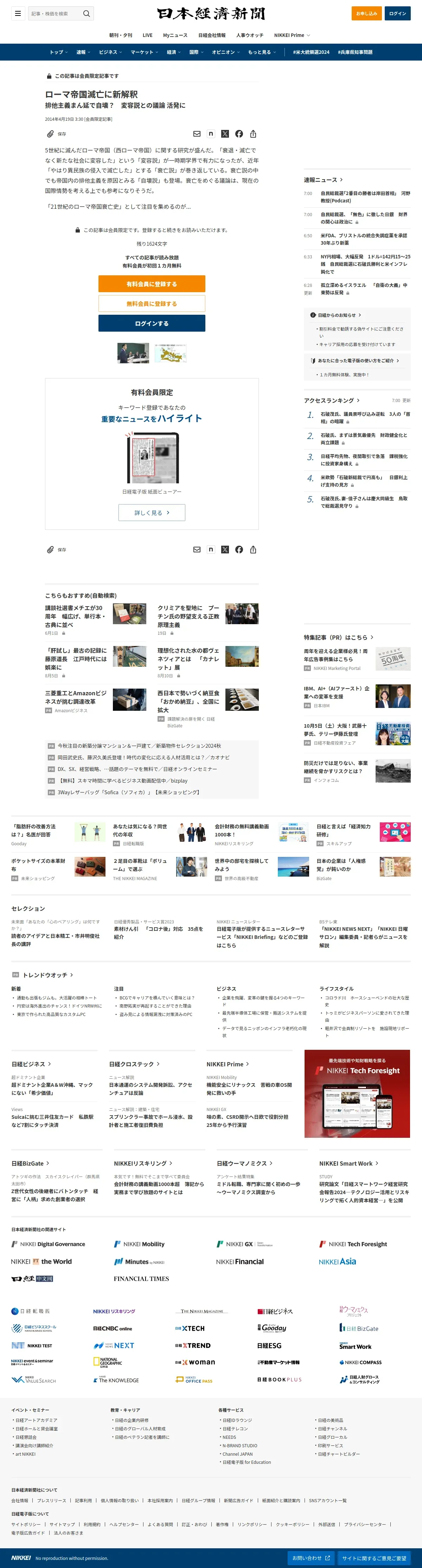Open the #米大統領選2024 topic tab
The image size is (422, 1568).
click(x=311, y=52)
